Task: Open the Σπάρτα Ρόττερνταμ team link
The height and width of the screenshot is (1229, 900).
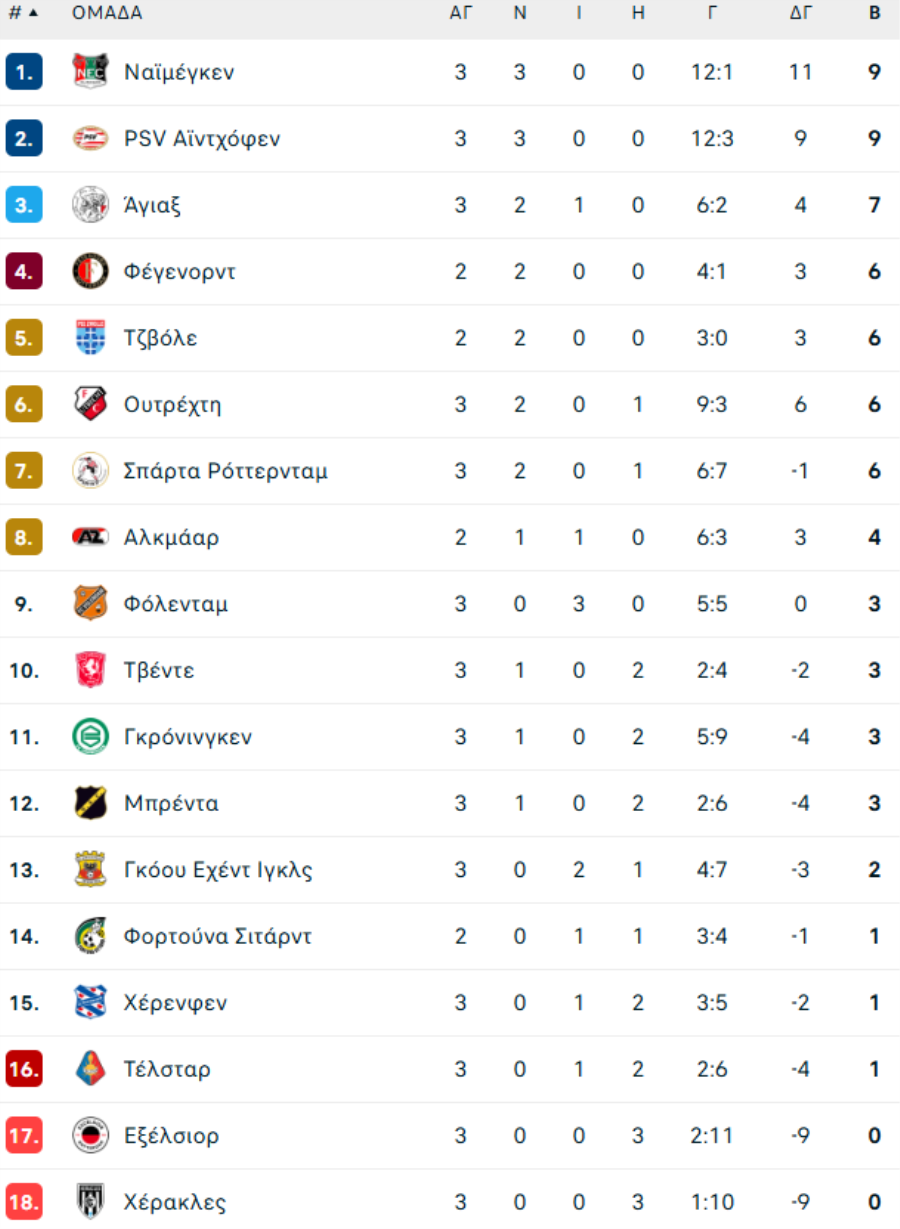Action: click(x=226, y=471)
